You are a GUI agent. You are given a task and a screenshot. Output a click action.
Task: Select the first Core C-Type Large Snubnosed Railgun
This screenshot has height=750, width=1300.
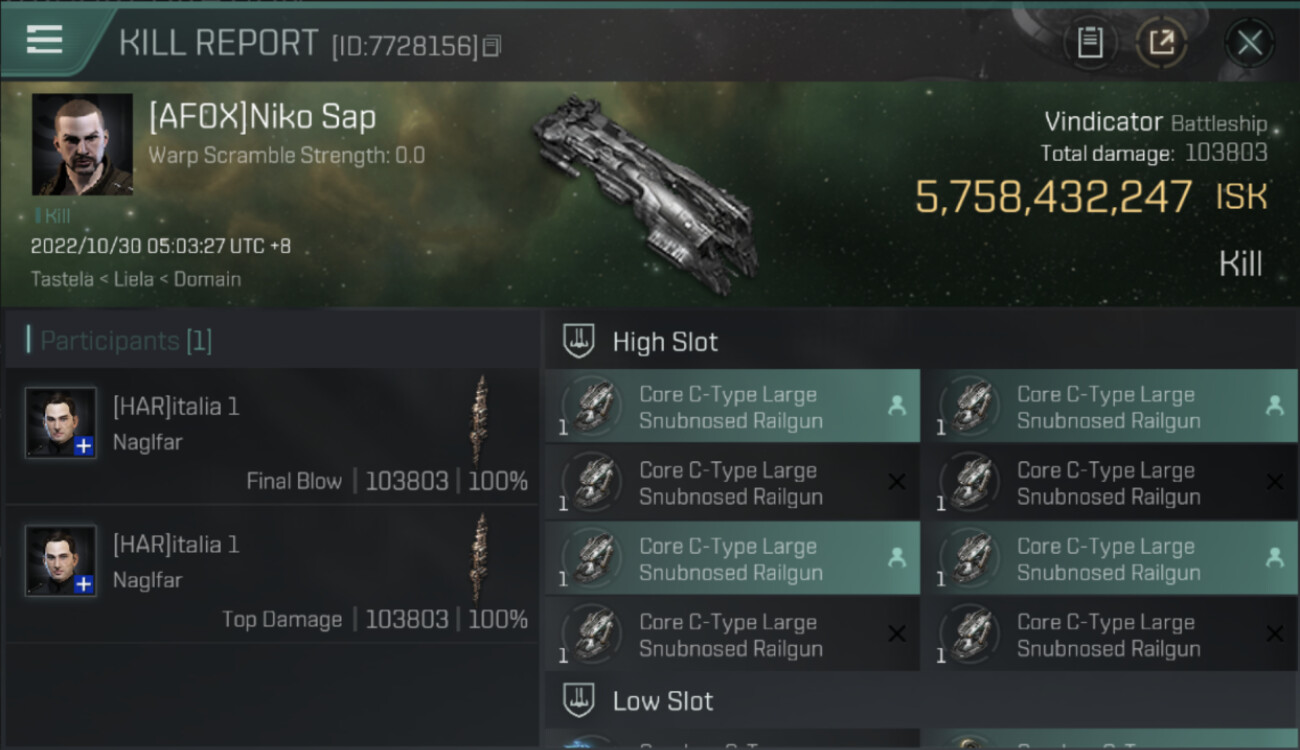click(730, 407)
